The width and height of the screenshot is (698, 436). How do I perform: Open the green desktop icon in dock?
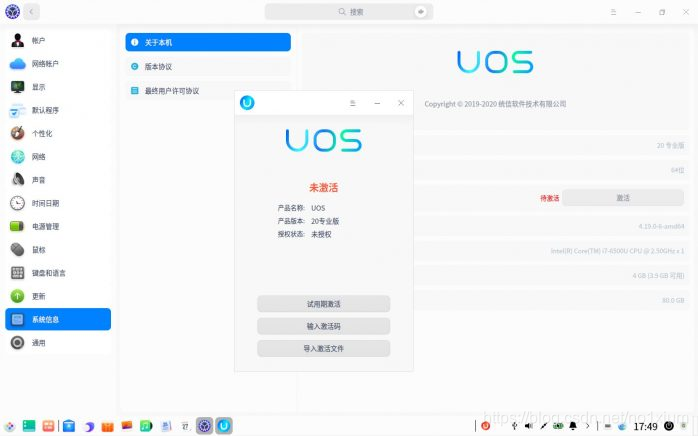point(29,426)
